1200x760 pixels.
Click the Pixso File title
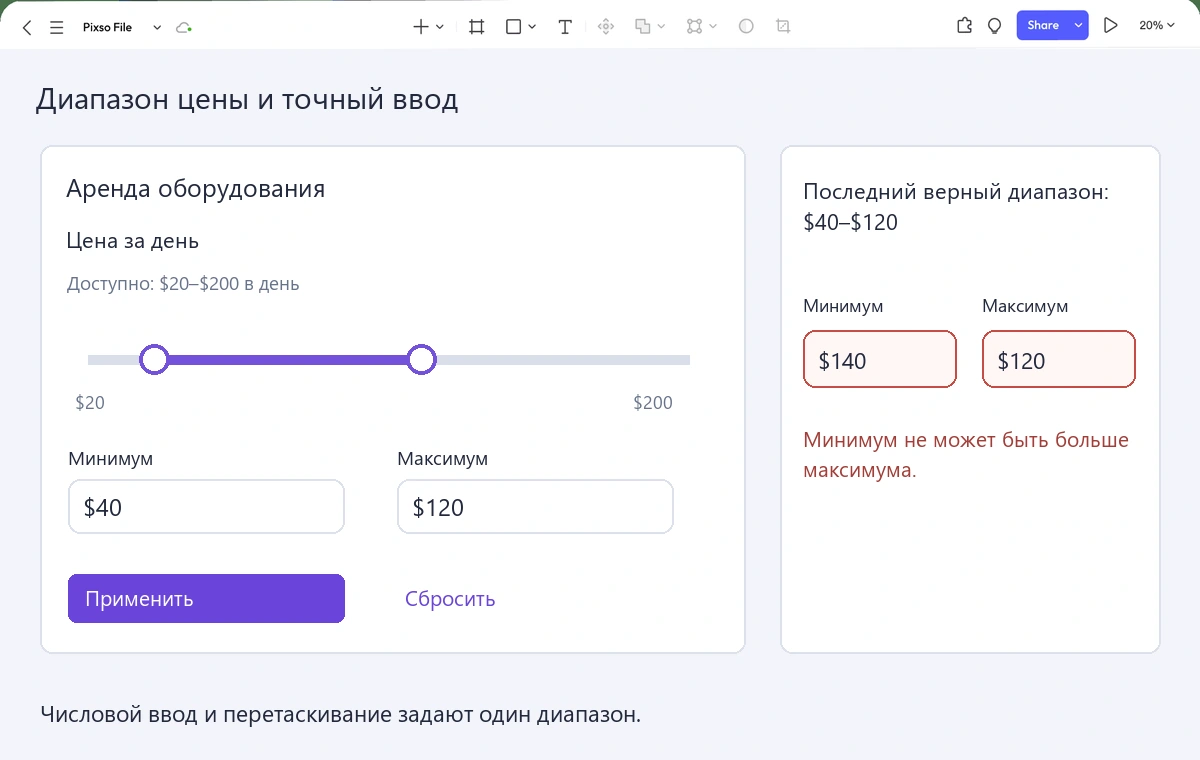point(107,27)
